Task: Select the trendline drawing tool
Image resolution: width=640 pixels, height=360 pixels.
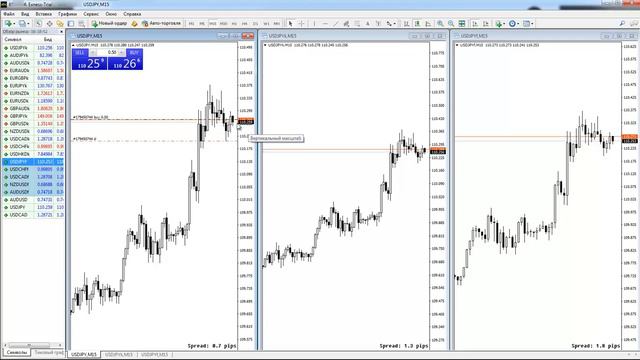Action: click(x=336, y=24)
